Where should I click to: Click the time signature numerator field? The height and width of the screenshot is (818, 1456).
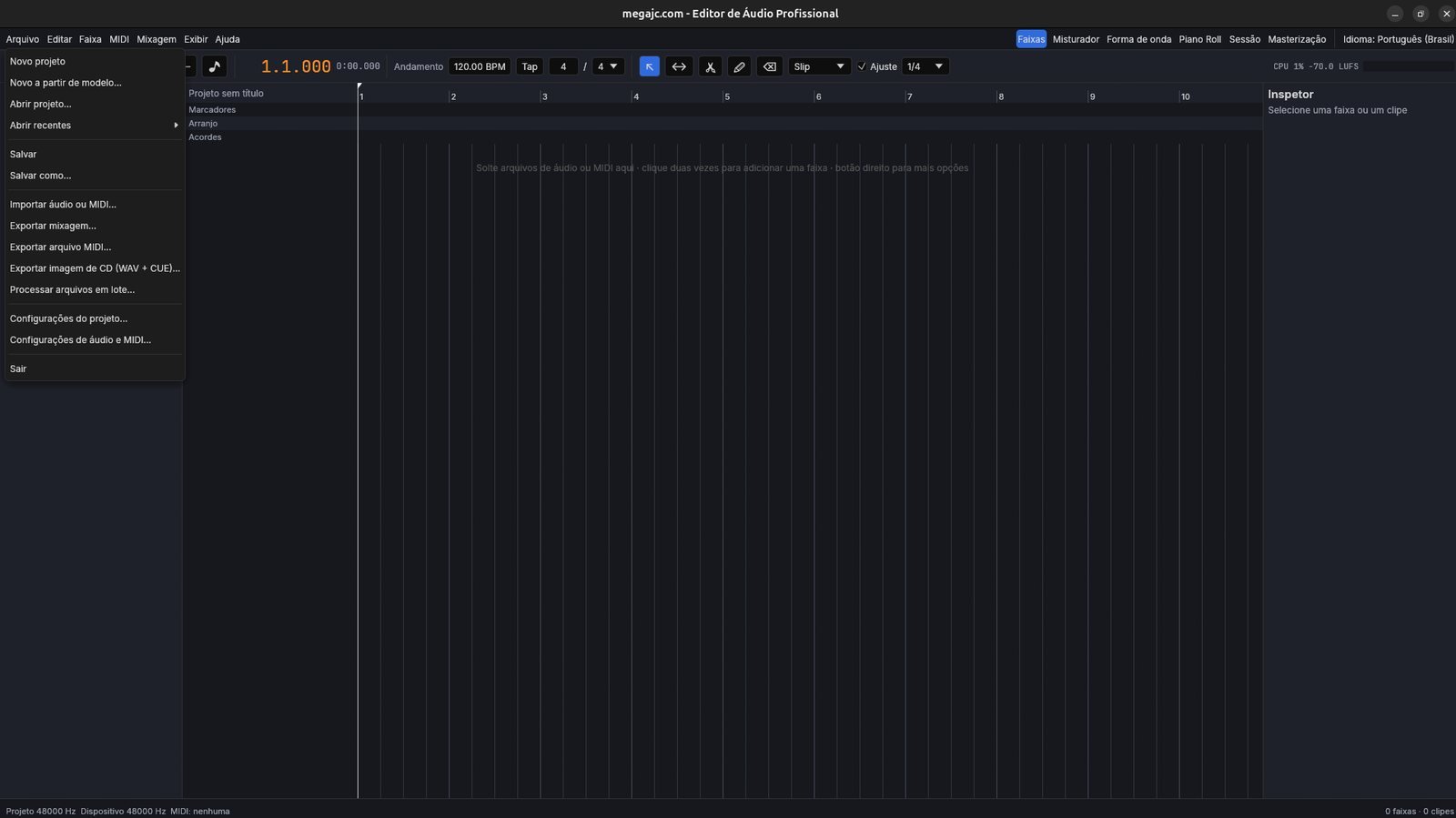[563, 66]
